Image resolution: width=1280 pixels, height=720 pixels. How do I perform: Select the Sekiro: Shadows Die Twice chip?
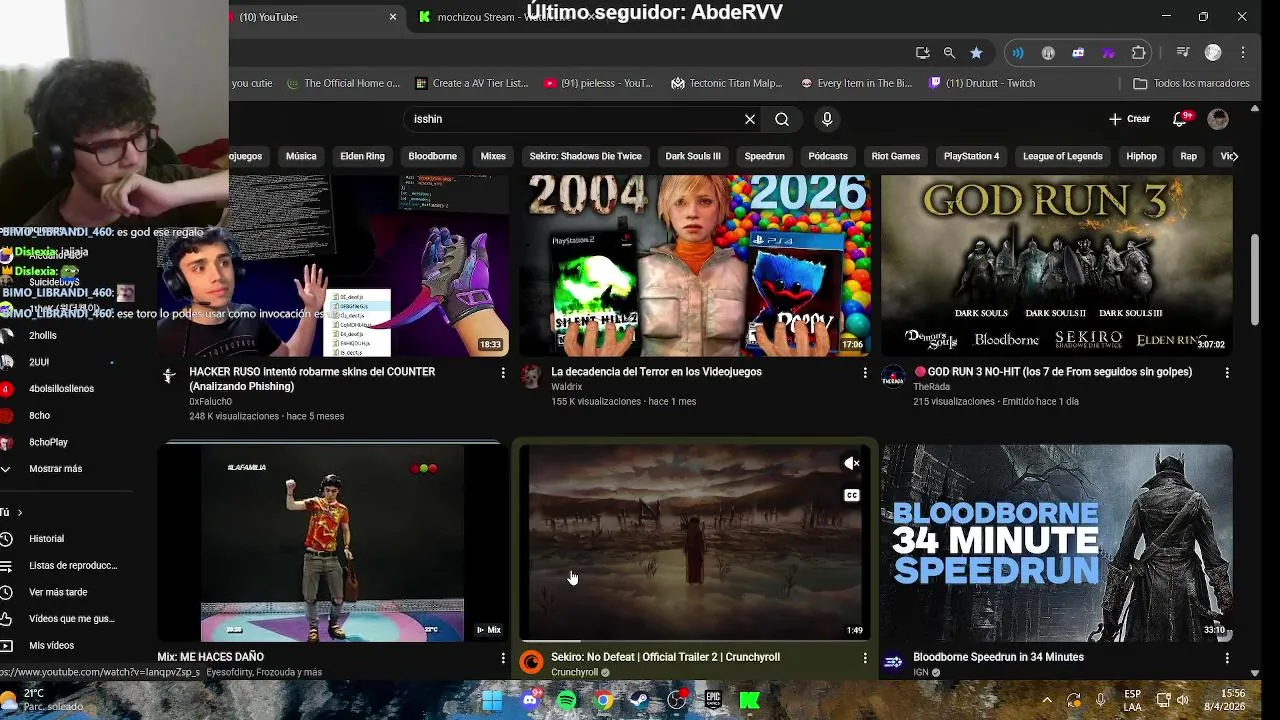click(585, 156)
